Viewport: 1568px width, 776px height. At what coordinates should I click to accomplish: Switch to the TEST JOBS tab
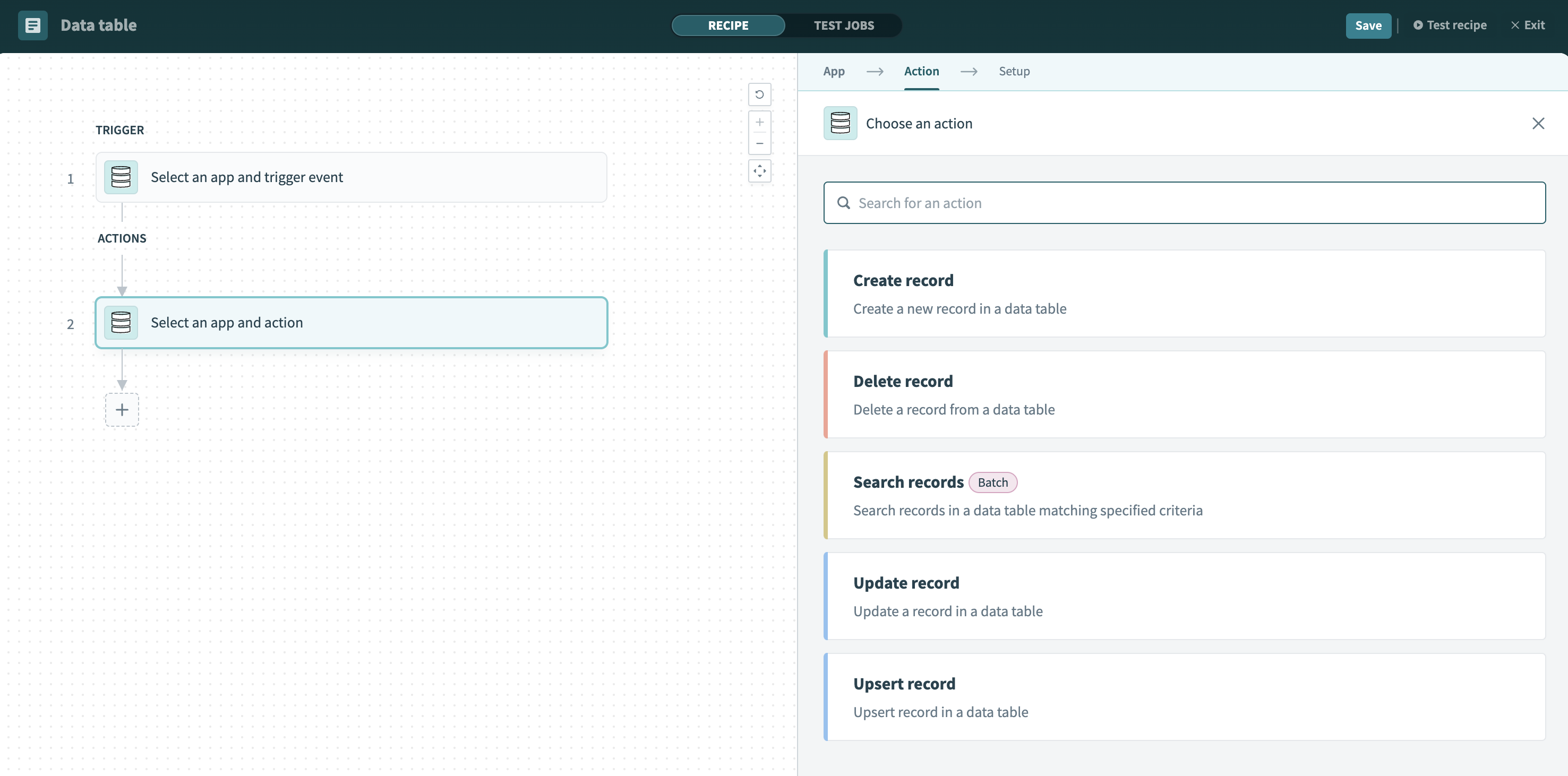pos(844,25)
